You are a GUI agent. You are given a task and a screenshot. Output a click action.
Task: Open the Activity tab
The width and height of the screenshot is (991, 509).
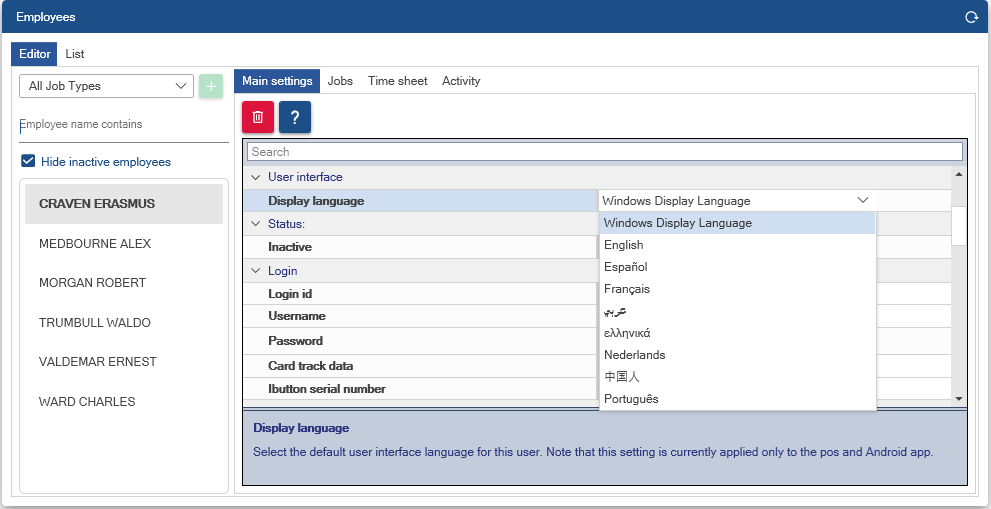pyautogui.click(x=461, y=81)
